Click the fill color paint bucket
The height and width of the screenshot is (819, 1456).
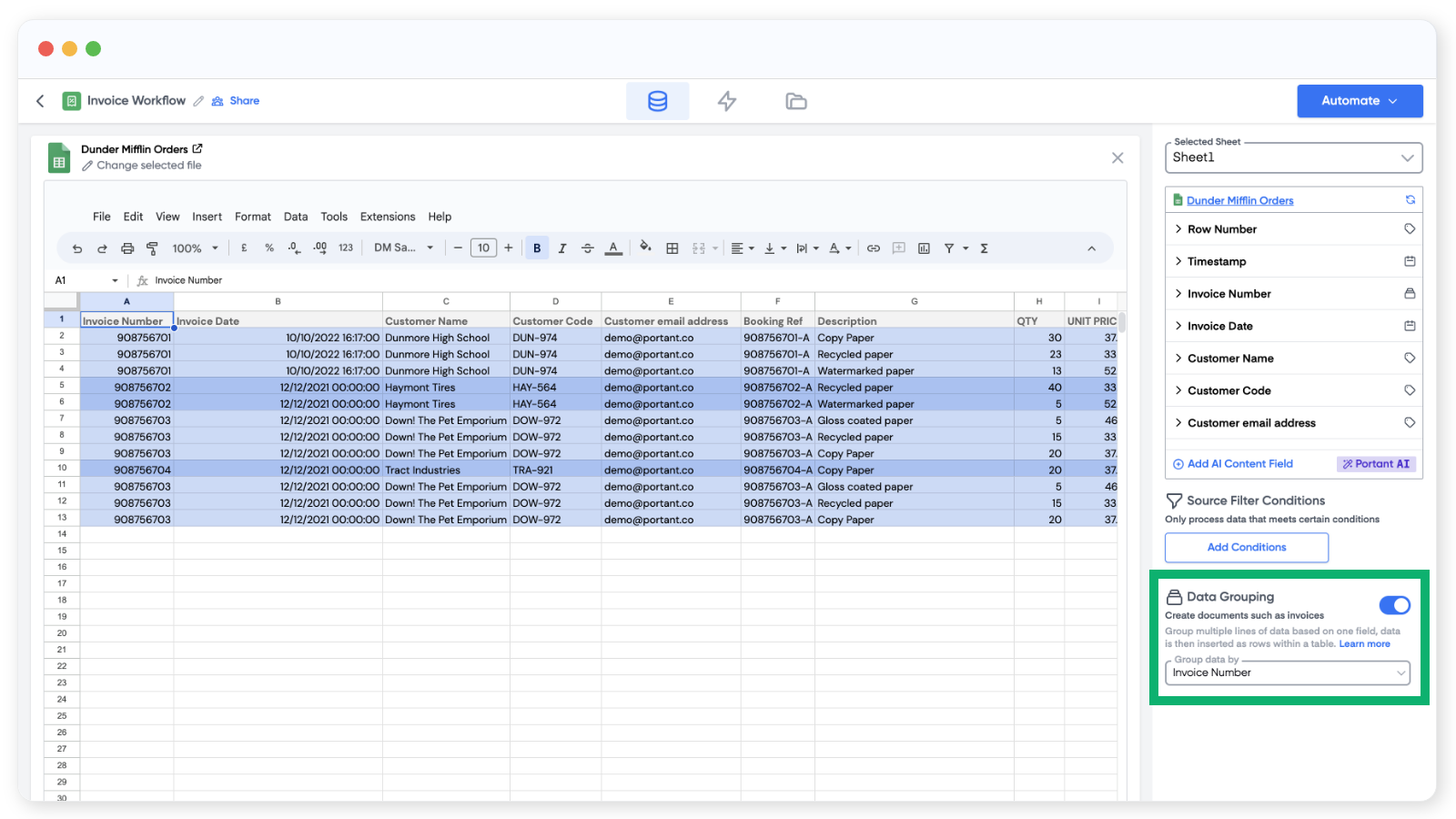[x=645, y=248]
